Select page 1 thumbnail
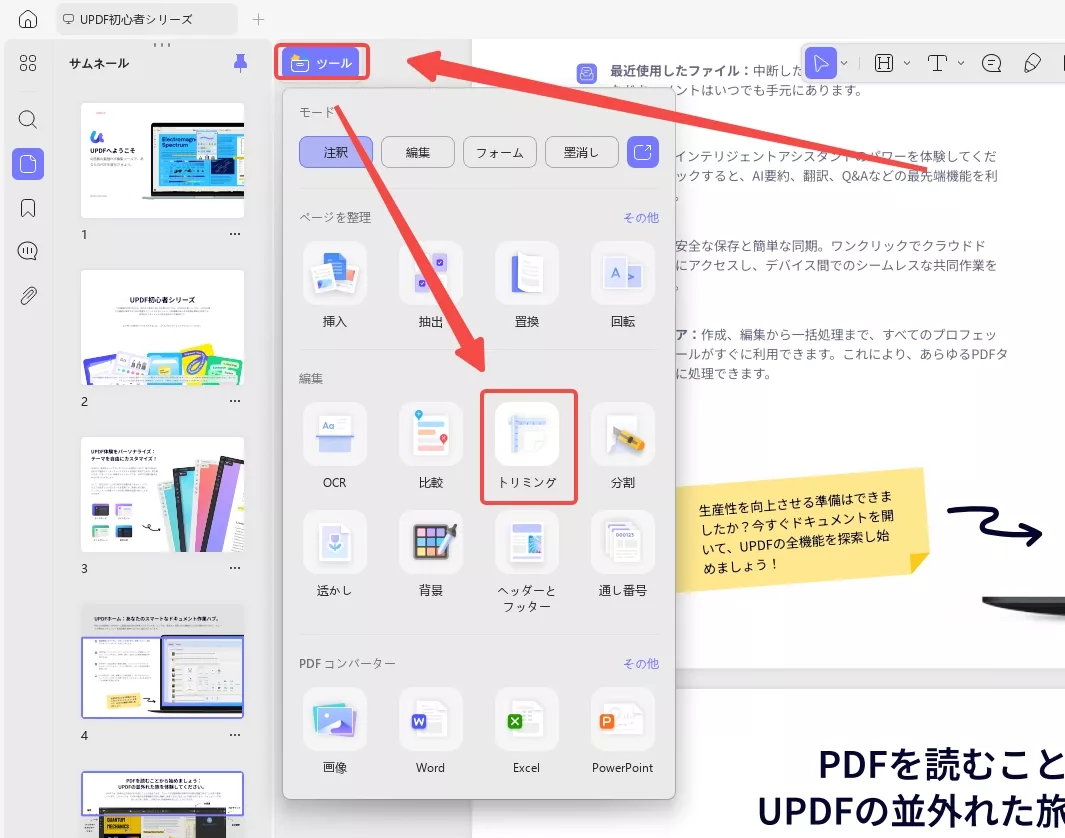This screenshot has height=838, width=1065. coord(162,160)
